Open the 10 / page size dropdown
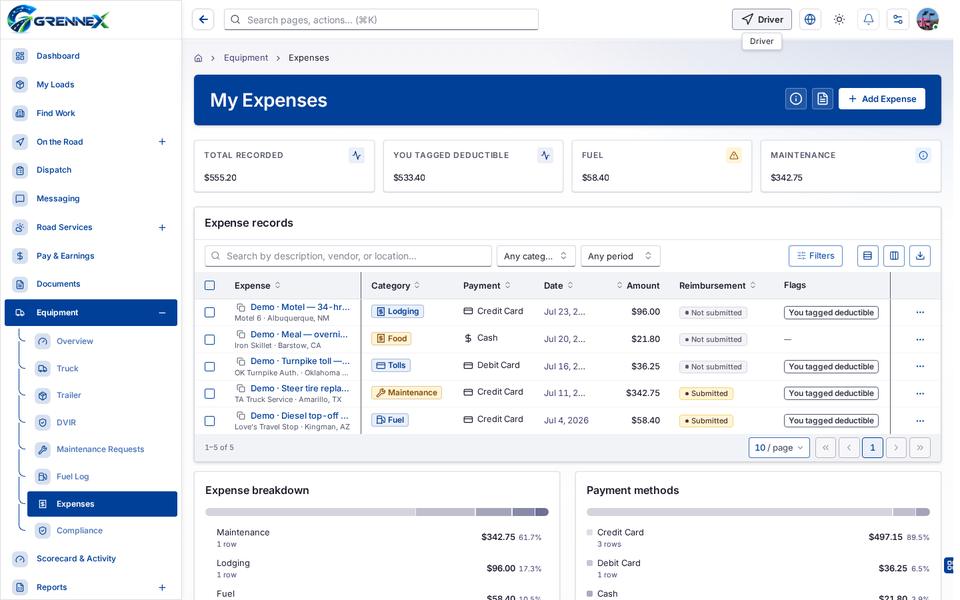 (779, 448)
